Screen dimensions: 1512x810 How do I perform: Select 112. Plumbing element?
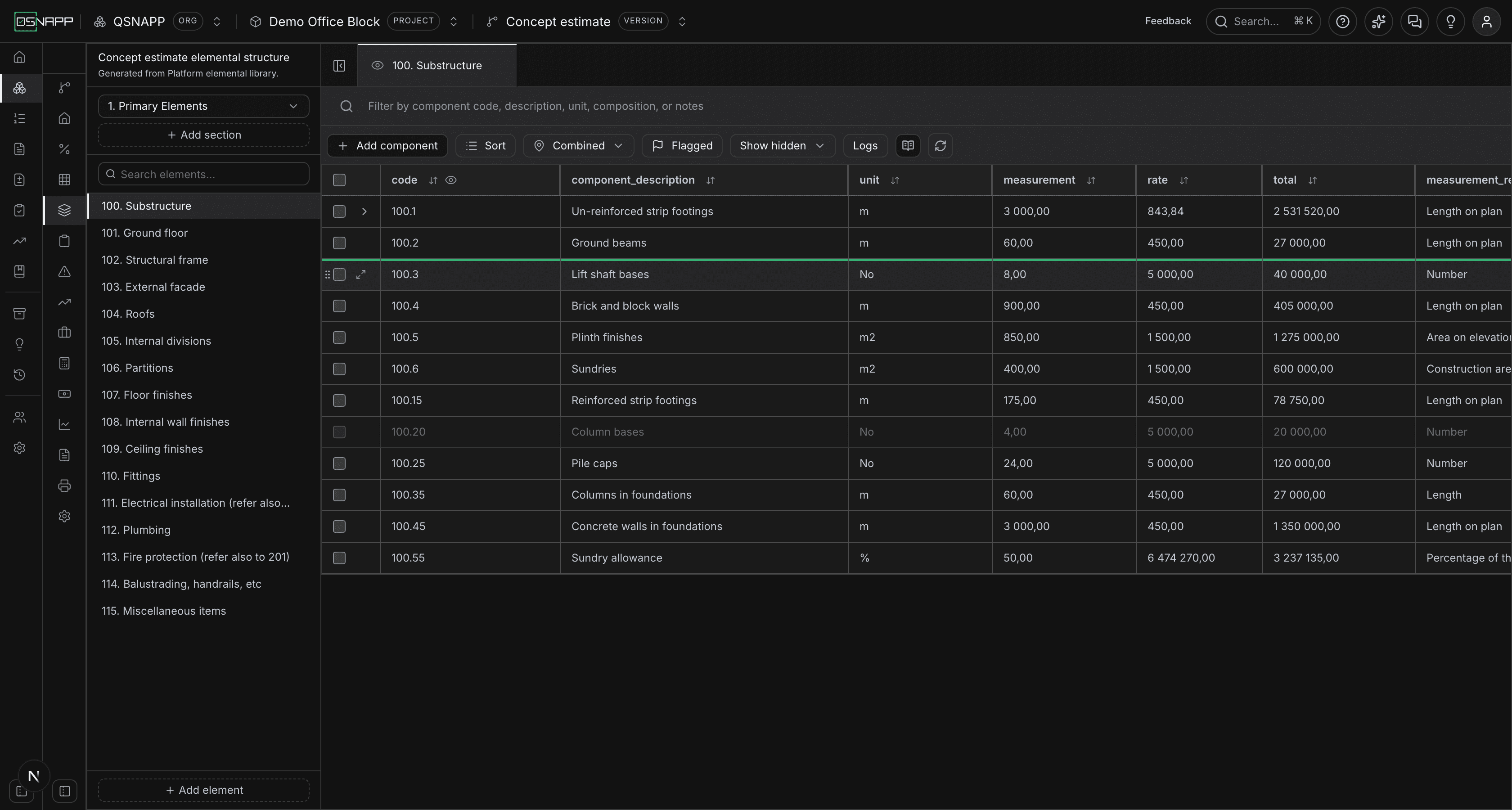tap(204, 530)
